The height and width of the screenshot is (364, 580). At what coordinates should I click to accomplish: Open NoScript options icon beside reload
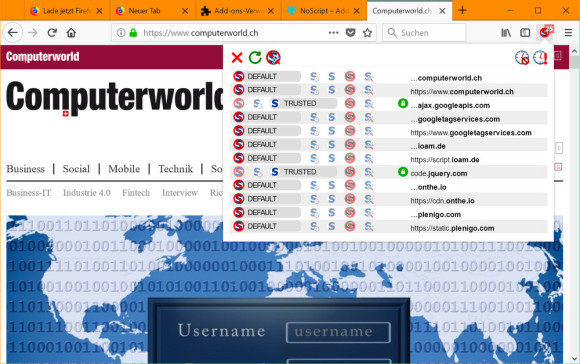click(273, 58)
